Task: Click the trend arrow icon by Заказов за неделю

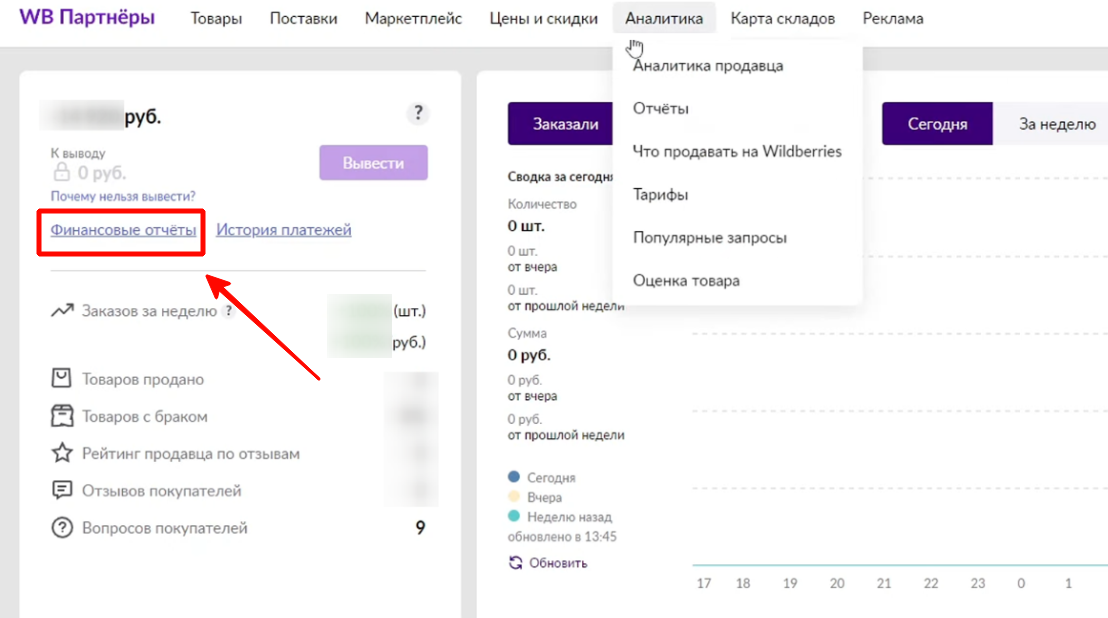Action: [62, 310]
